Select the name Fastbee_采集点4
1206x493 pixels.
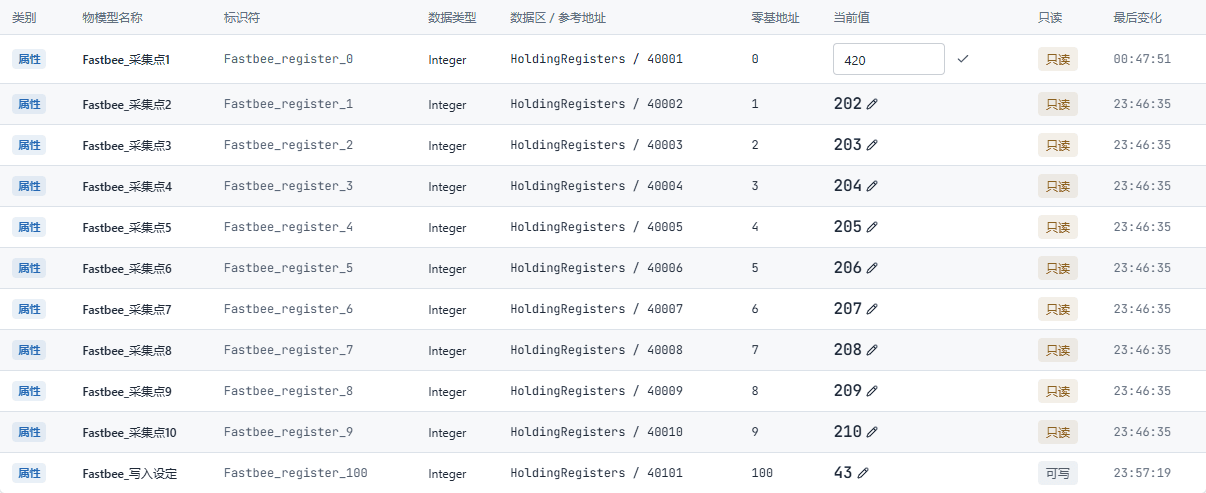pyautogui.click(x=127, y=187)
